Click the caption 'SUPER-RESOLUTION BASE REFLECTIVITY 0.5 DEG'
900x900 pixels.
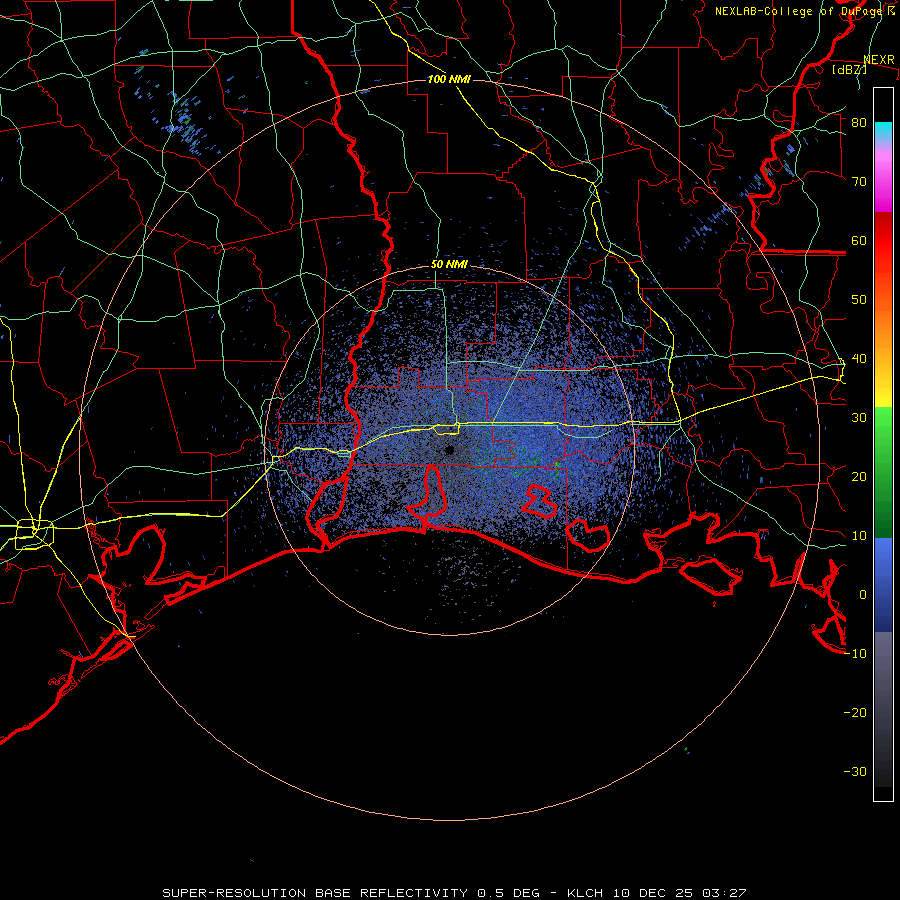351,893
